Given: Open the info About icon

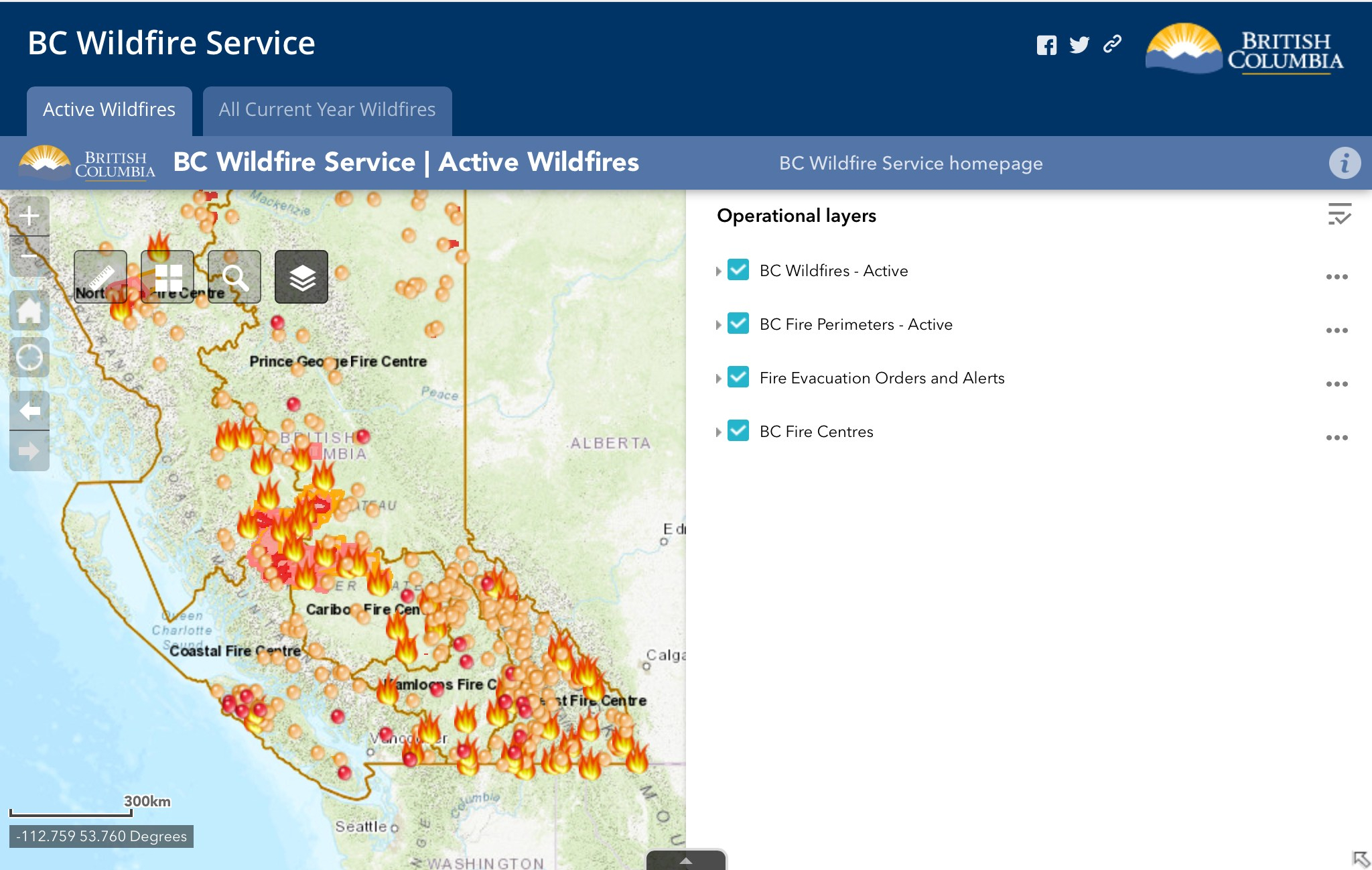Looking at the screenshot, I should pyautogui.click(x=1344, y=163).
